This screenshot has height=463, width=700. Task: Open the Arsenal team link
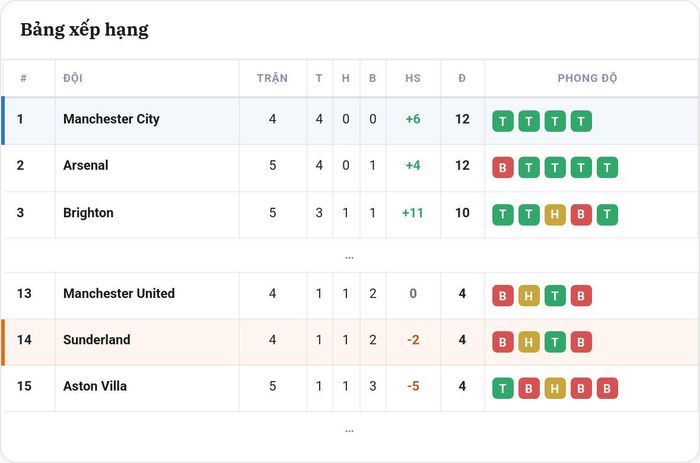click(86, 165)
